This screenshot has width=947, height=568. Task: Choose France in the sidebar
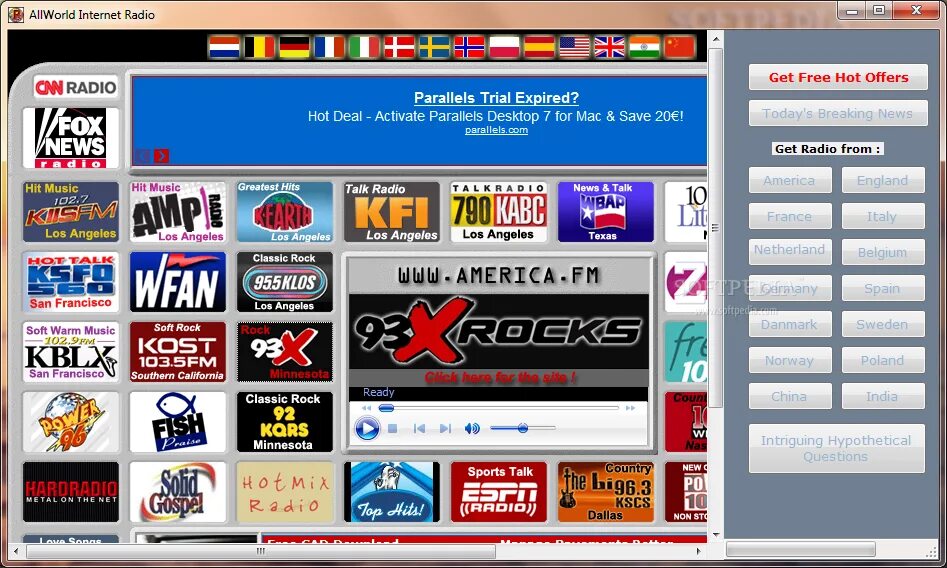790,216
